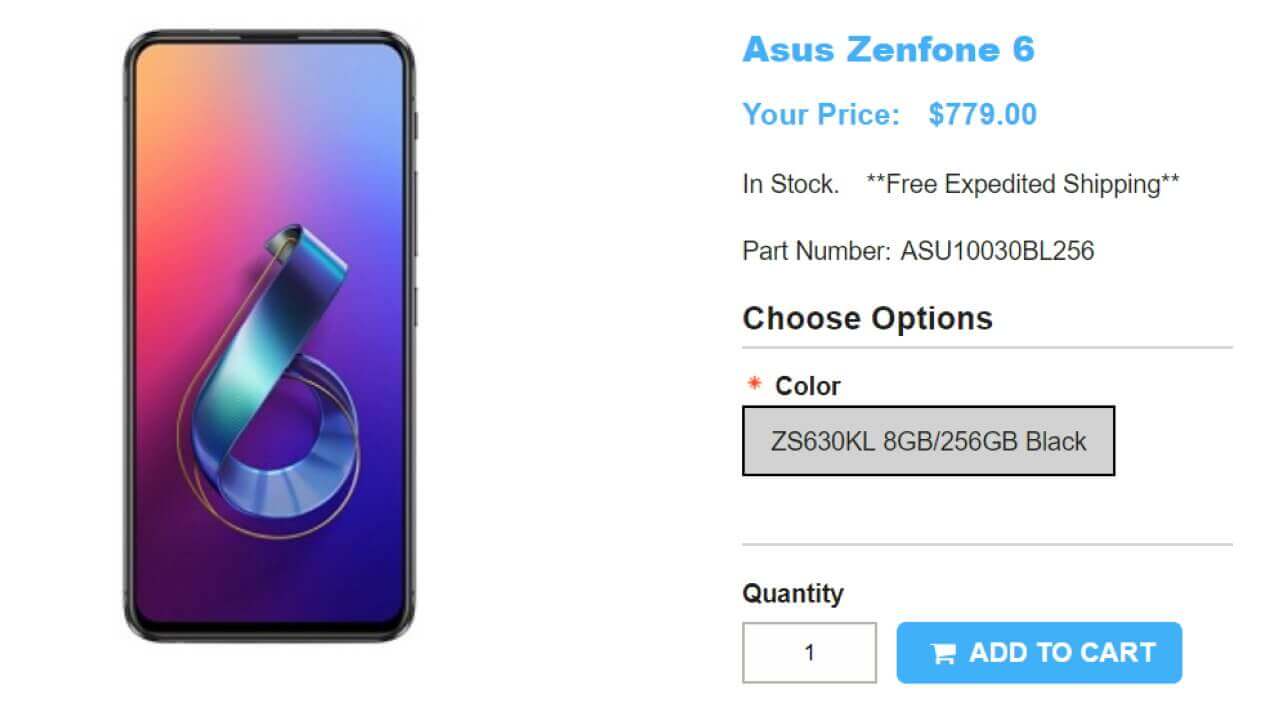This screenshot has height=720, width=1280.
Task: Click the Your Price label
Action: (x=821, y=115)
